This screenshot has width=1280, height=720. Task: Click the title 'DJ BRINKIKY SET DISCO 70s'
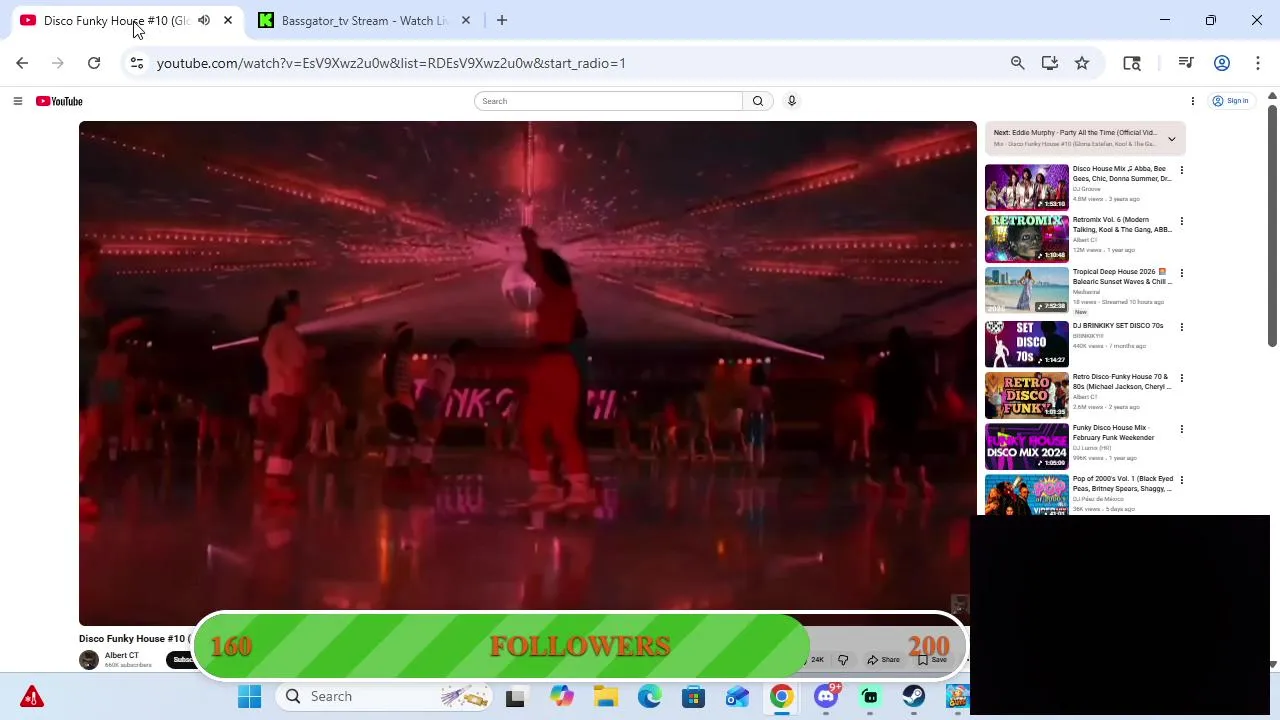[1118, 326]
